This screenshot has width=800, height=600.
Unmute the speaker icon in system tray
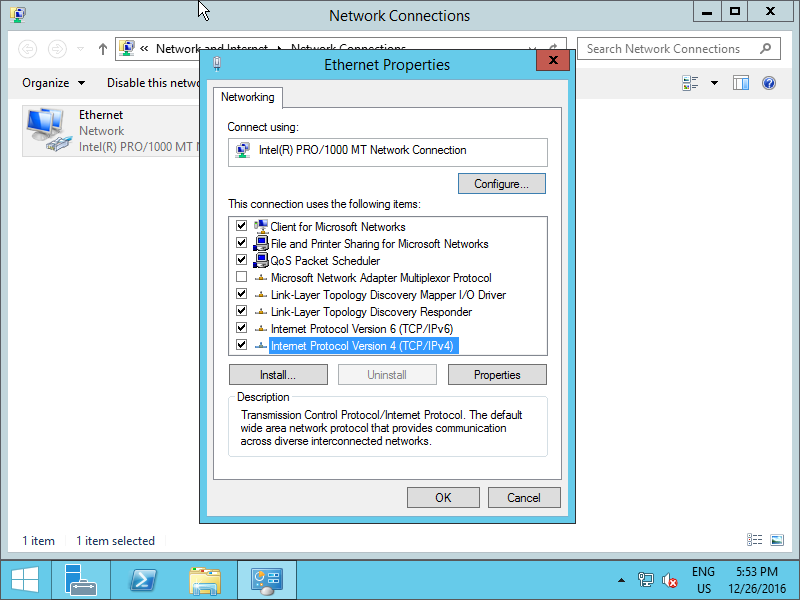(x=668, y=580)
